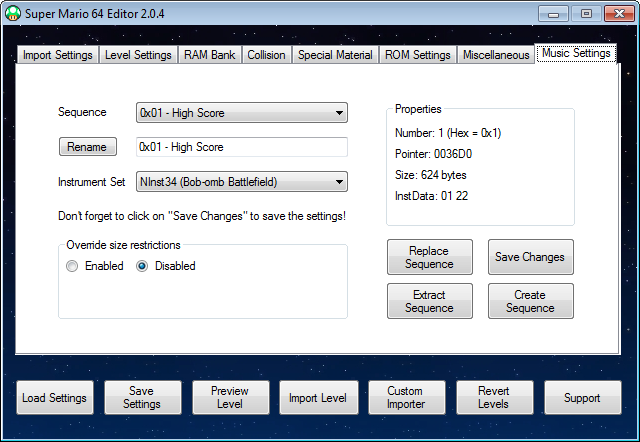Click the Rename button
This screenshot has height=442, width=640.
point(87,147)
